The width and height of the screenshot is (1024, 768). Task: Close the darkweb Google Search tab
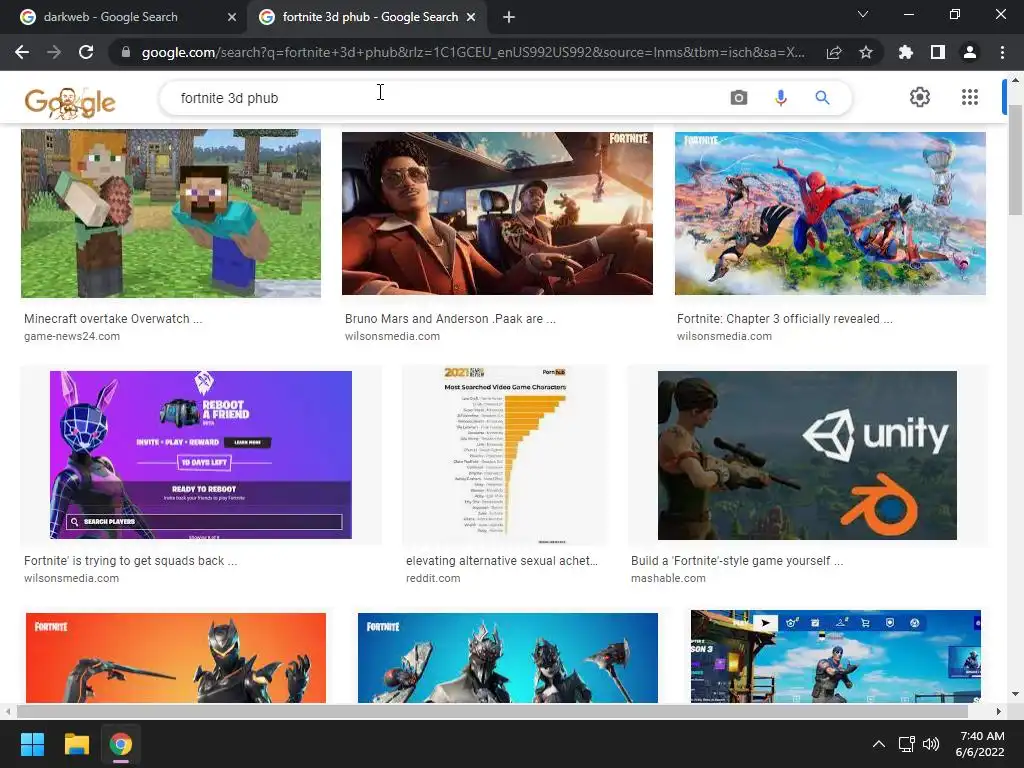pos(232,17)
